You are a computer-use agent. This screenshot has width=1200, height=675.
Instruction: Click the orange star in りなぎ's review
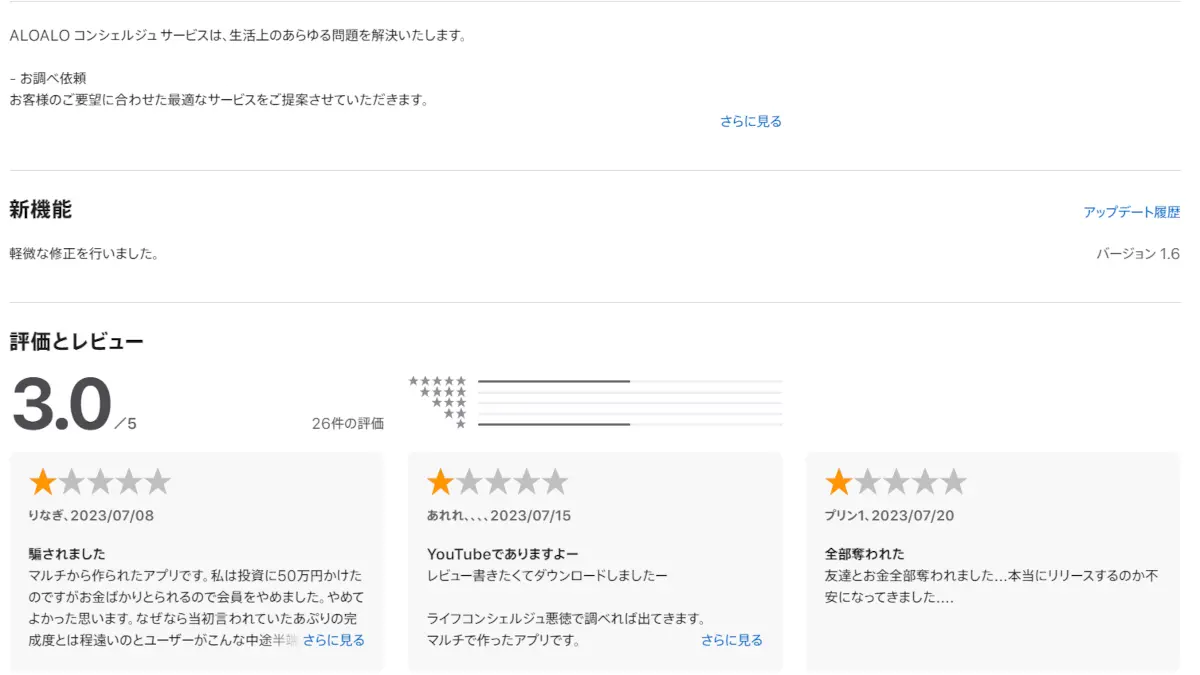tap(42, 483)
